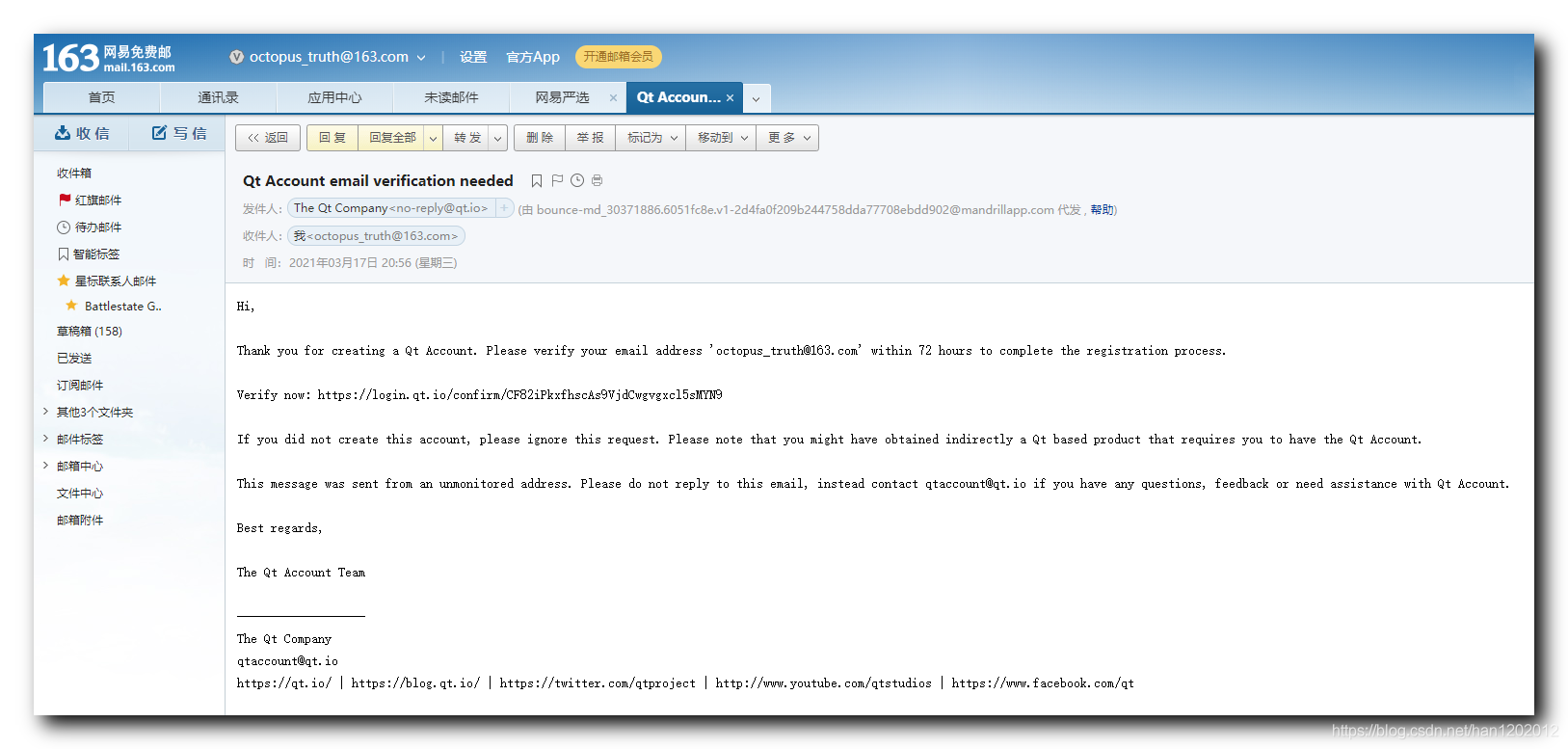Click 返回 back button
The height and width of the screenshot is (749, 1568).
click(x=268, y=138)
